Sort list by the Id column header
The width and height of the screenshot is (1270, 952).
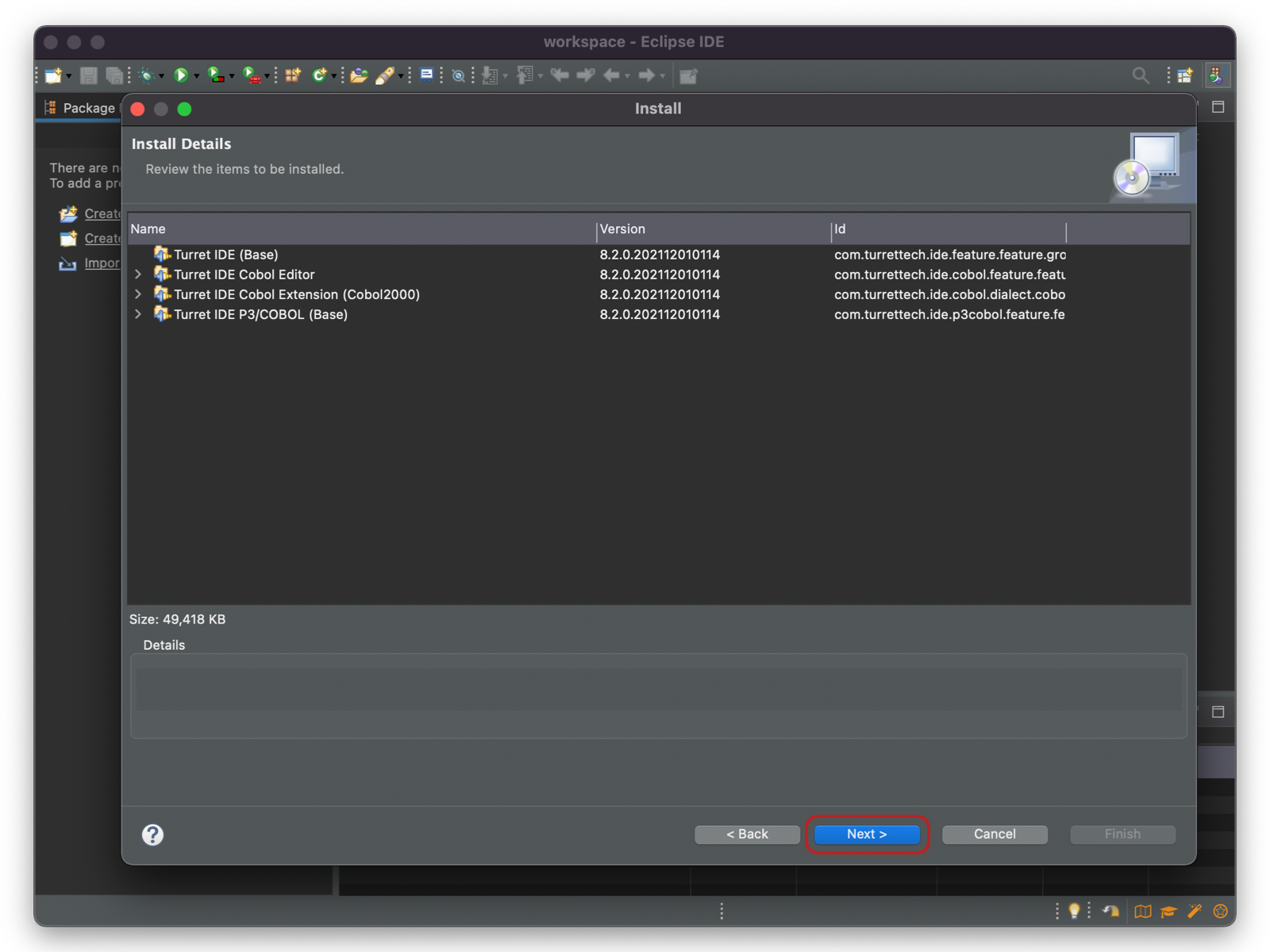point(949,229)
